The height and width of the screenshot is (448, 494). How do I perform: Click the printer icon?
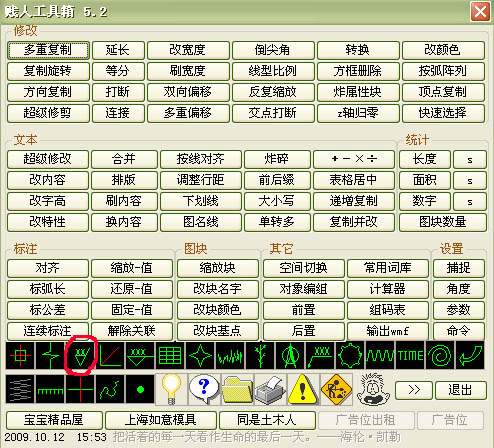(x=269, y=389)
